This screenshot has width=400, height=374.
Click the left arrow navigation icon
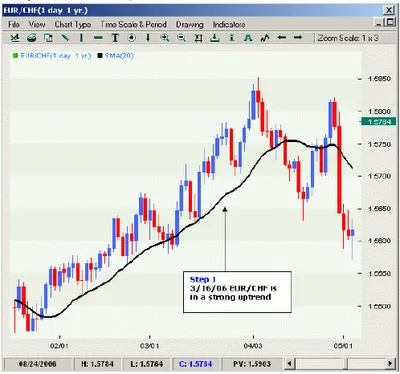point(282,37)
